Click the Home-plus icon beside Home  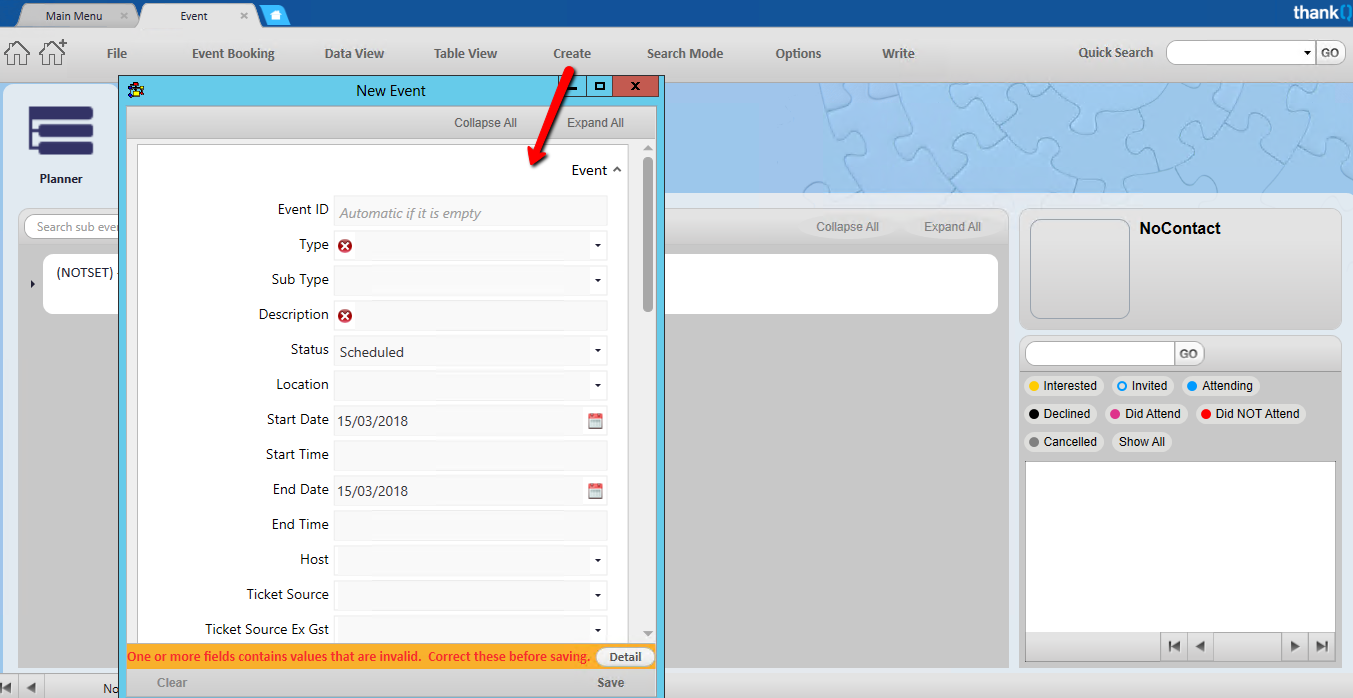click(53, 53)
